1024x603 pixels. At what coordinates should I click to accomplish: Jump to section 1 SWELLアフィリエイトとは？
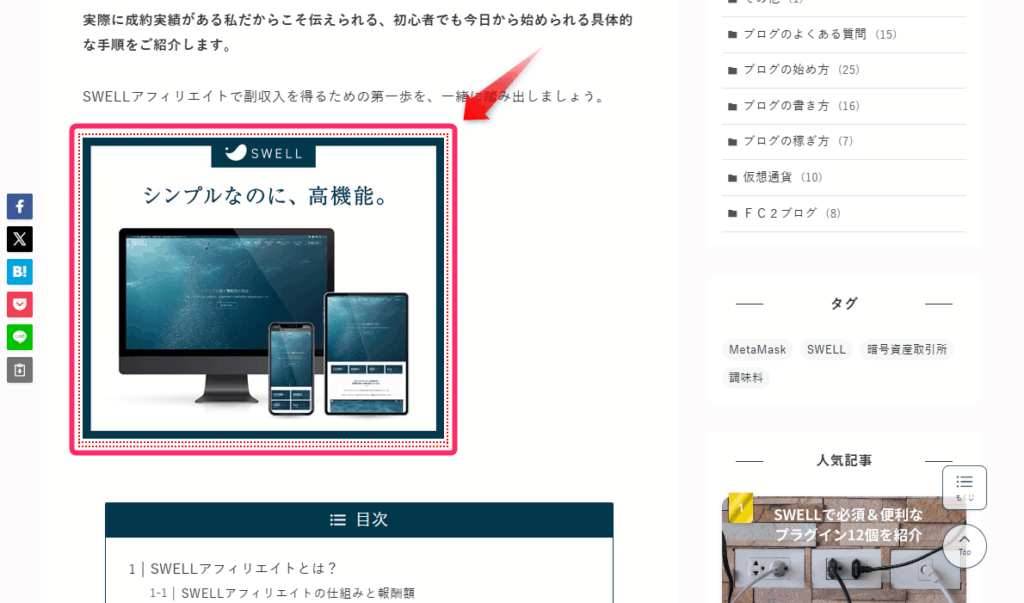232,569
